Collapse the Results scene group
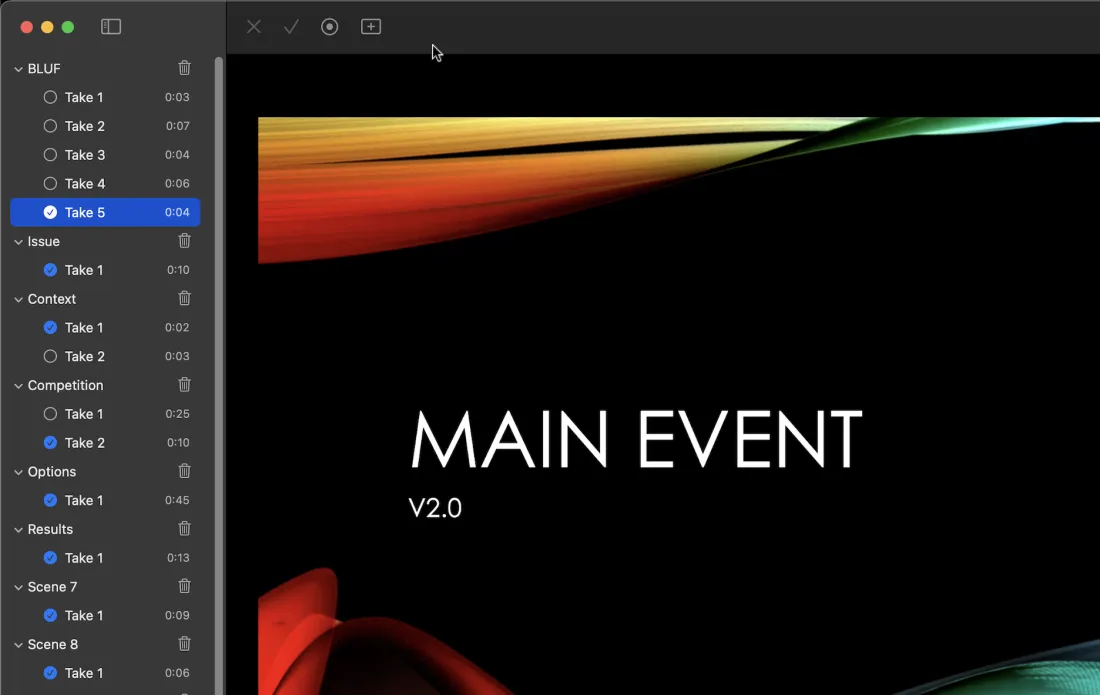Viewport: 1100px width, 695px height. click(18, 529)
